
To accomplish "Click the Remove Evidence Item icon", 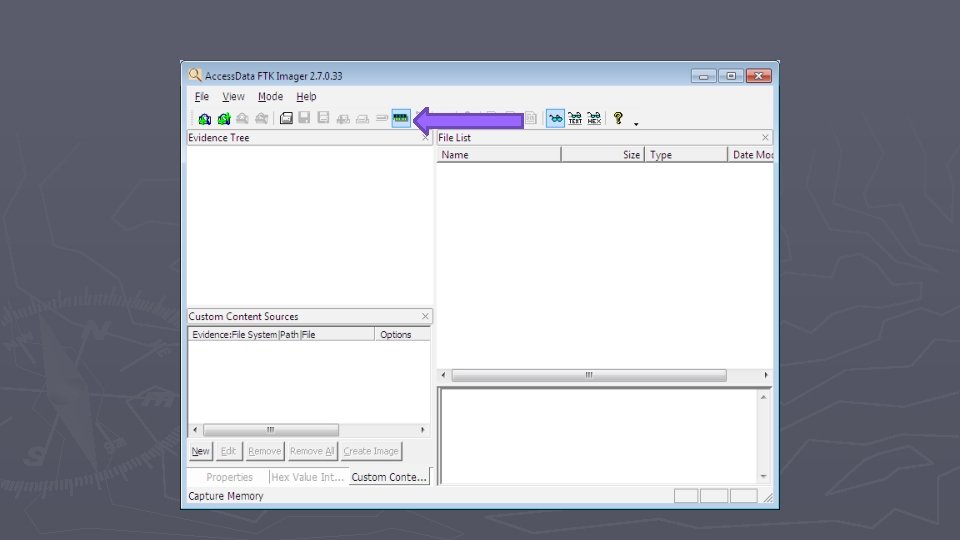I will click(242, 118).
